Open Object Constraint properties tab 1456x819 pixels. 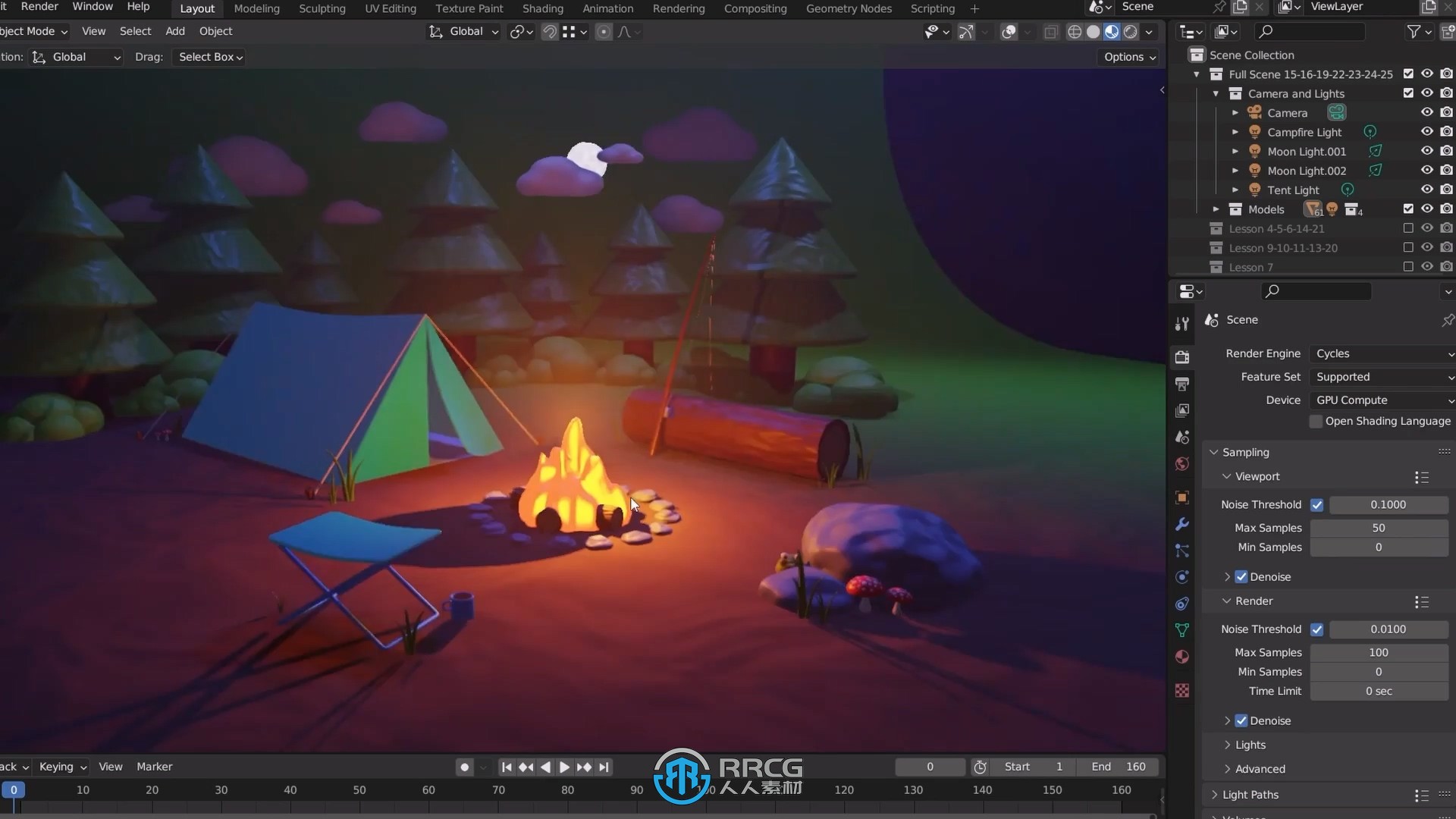tap(1181, 604)
